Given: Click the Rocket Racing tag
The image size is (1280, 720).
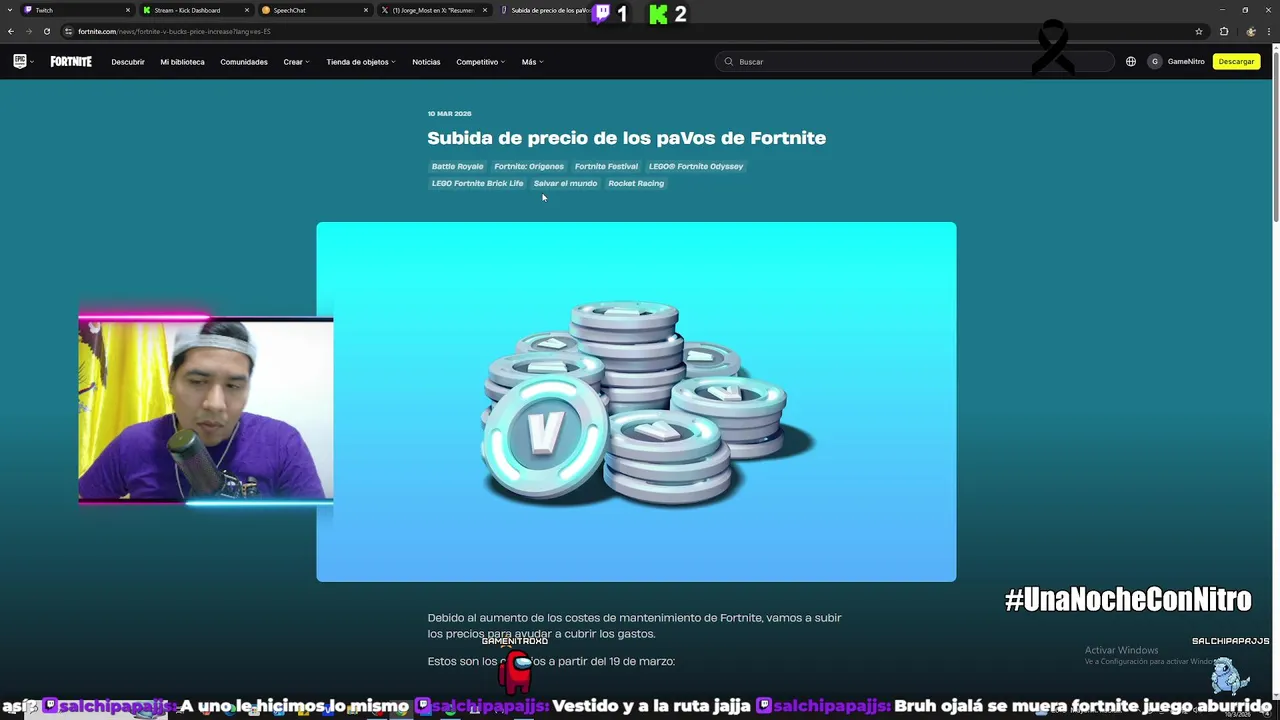Looking at the screenshot, I should tap(636, 183).
